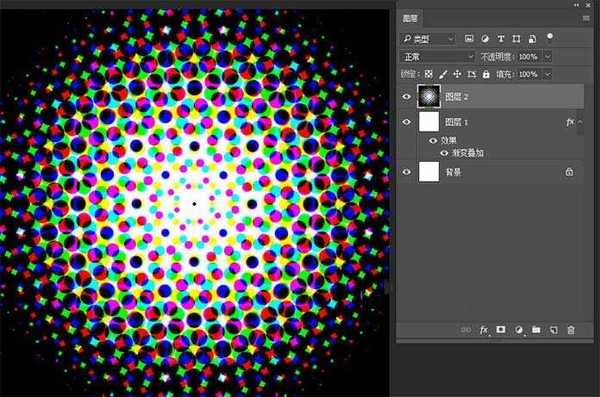This screenshot has height=397, width=600.
Task: Hide the 图层 1 layer eye
Action: tap(407, 122)
